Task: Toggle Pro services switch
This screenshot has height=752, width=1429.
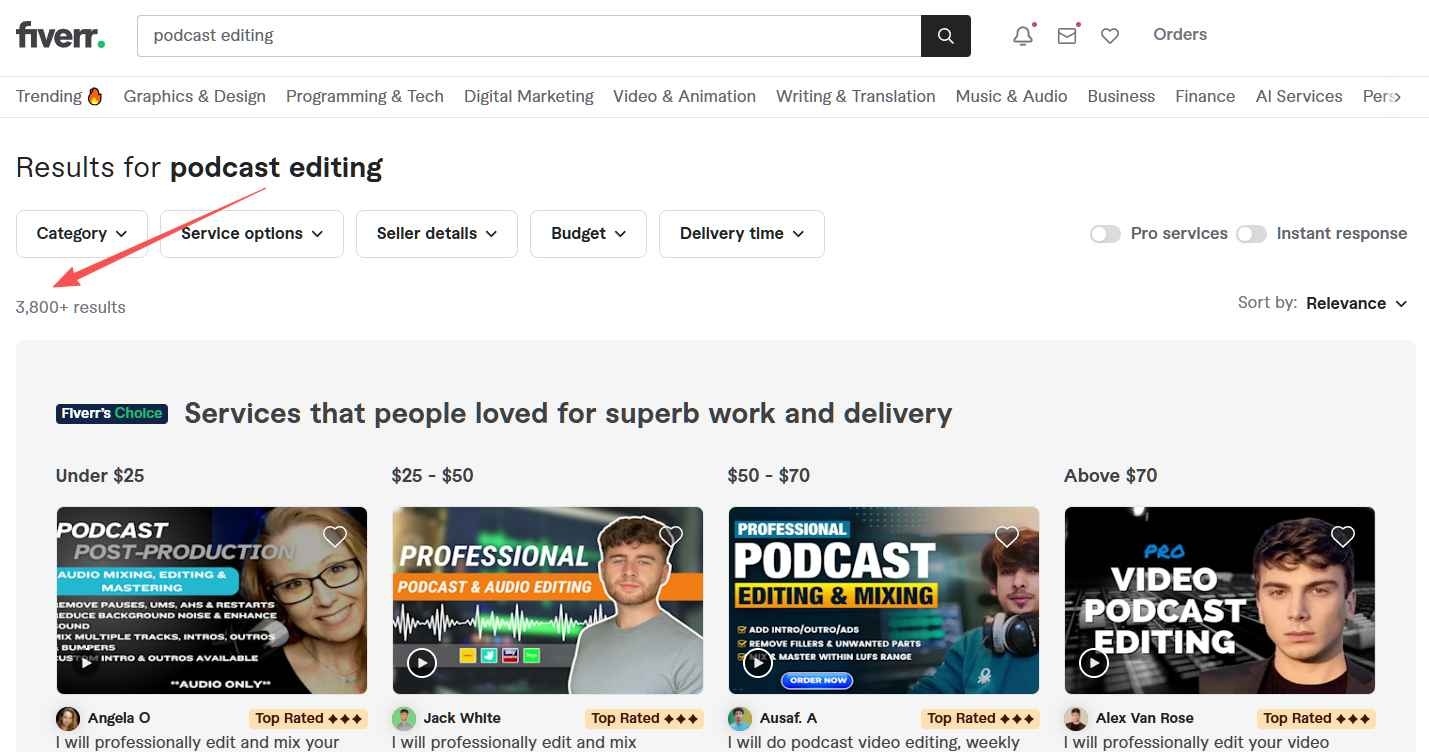Action: point(1105,234)
